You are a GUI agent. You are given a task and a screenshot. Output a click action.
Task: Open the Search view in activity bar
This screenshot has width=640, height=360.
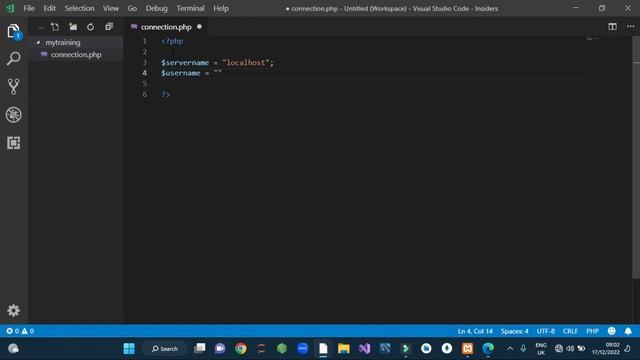pos(13,59)
